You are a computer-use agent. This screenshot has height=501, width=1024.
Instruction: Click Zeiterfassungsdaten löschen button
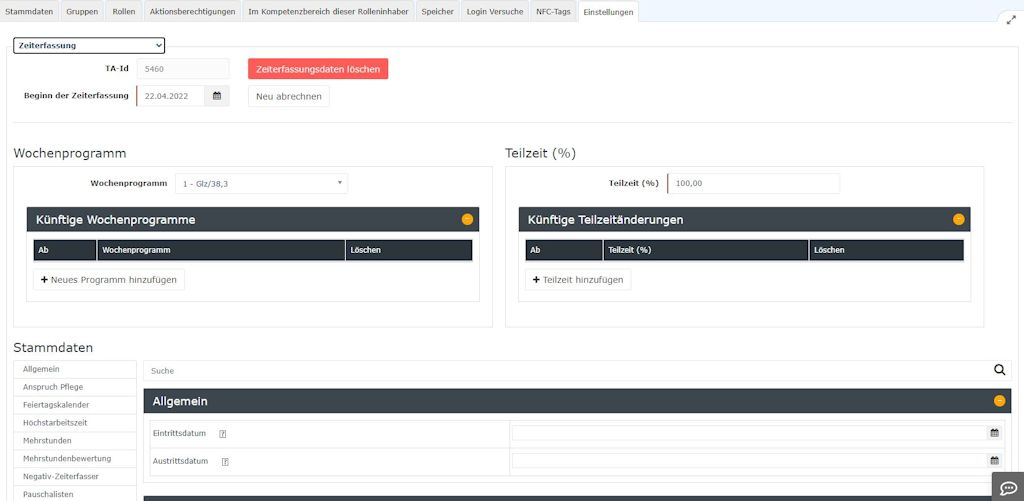tap(318, 69)
